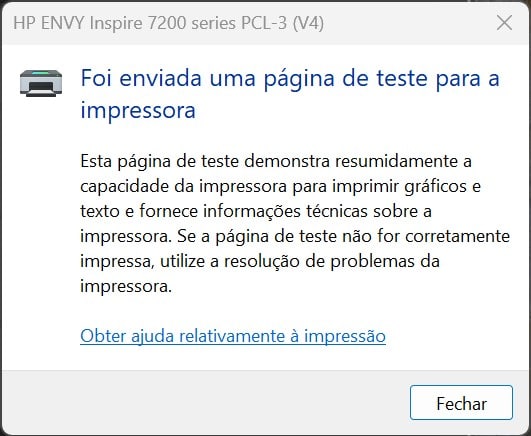Viewport: 531px width, 436px height.
Task: Click the word 'Obter' at the link's start
Action: (x=103, y=336)
